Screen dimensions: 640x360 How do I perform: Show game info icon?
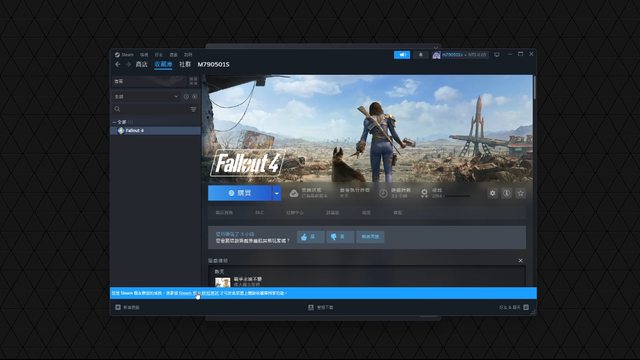(507, 193)
